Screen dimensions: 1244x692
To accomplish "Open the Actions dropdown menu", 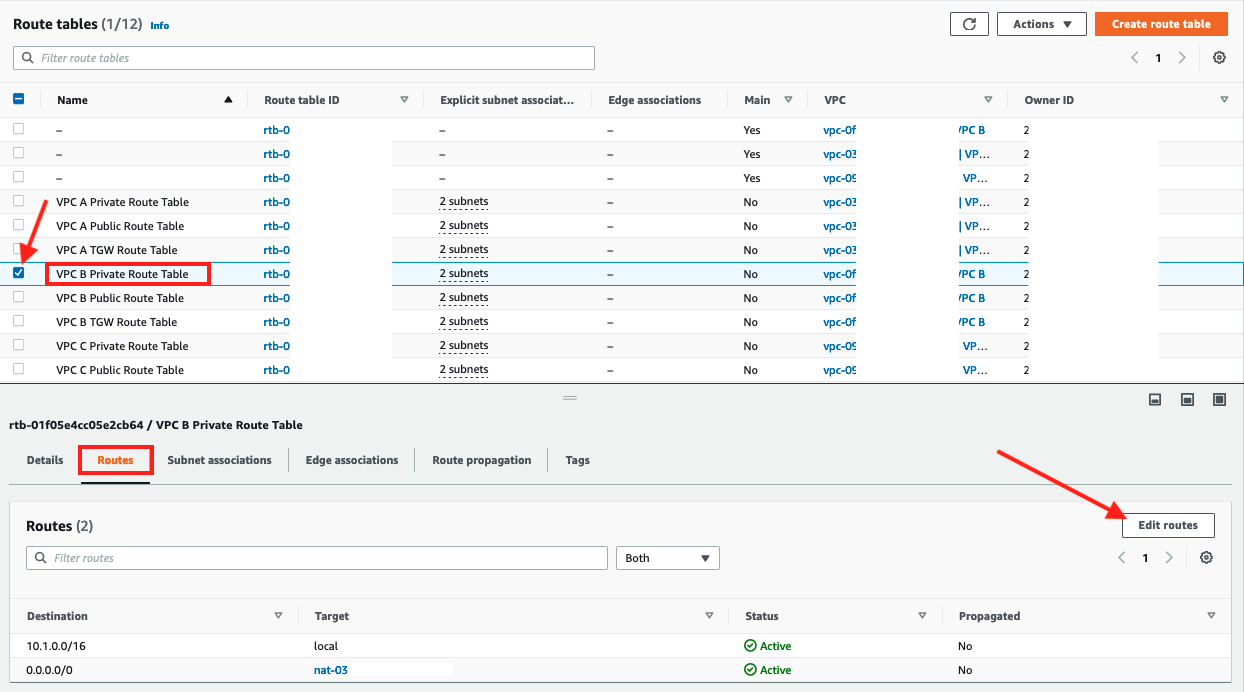I will point(1042,24).
